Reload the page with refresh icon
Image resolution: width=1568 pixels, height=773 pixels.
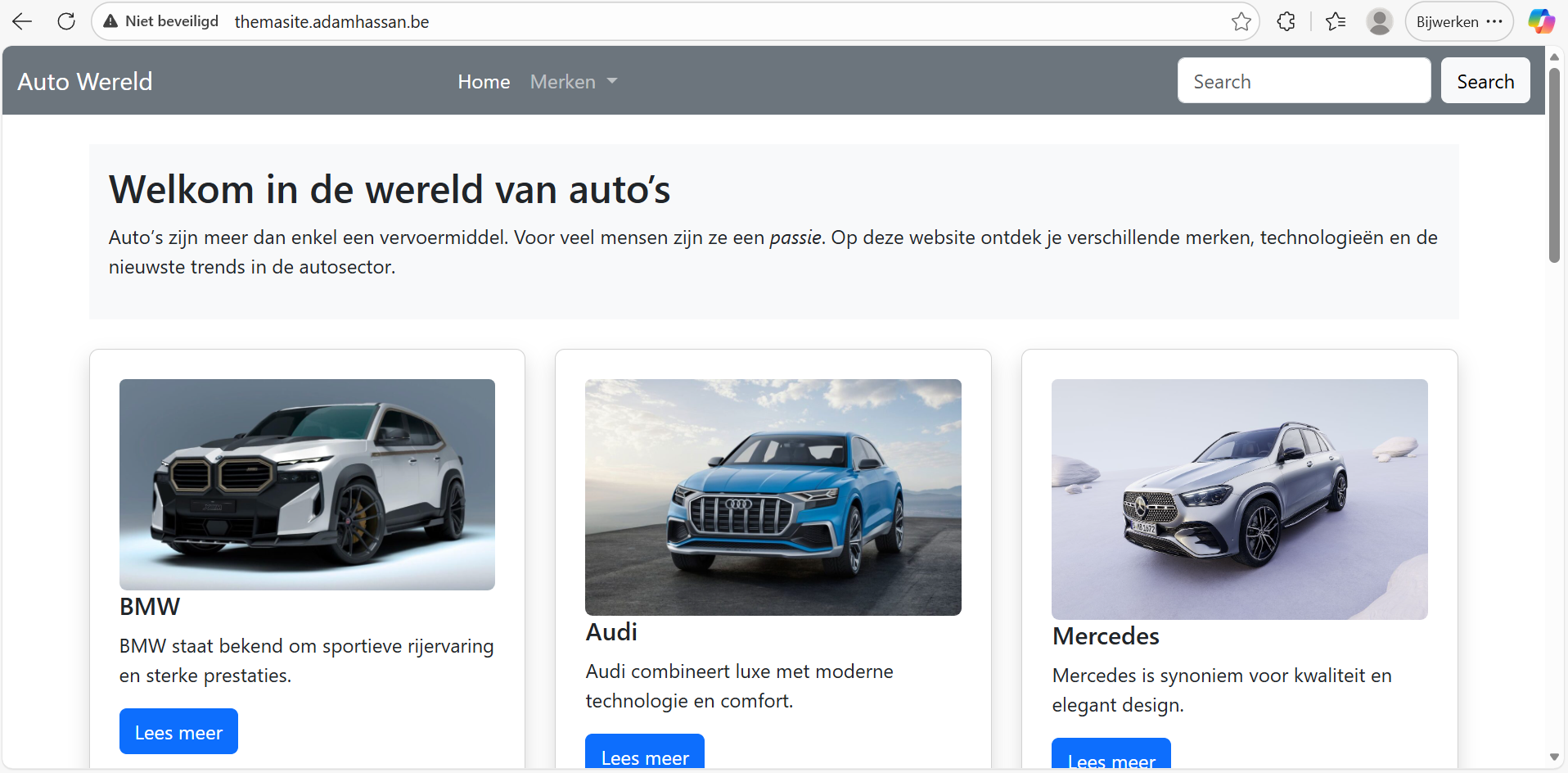pos(66,21)
